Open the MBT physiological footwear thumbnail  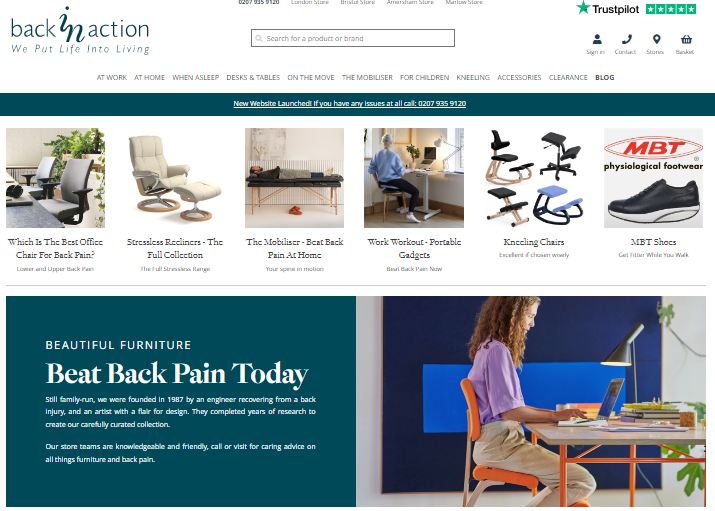click(x=653, y=178)
